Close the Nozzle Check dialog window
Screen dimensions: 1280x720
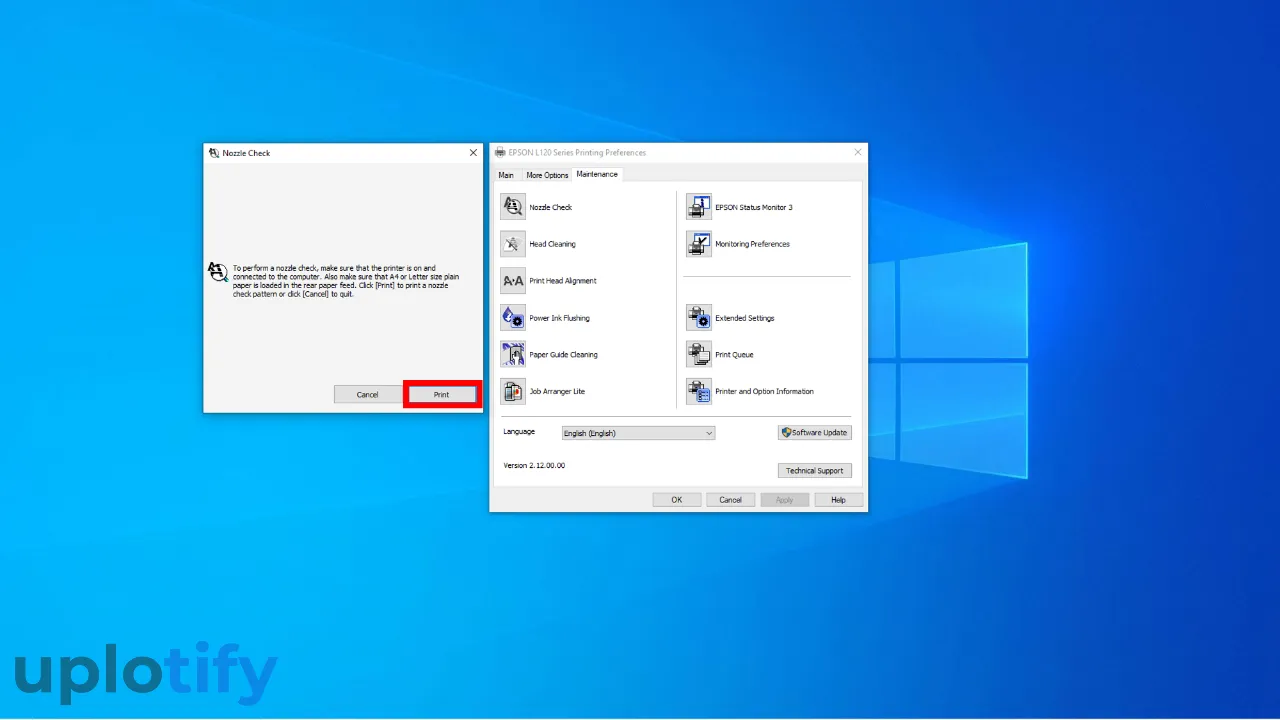(x=473, y=153)
